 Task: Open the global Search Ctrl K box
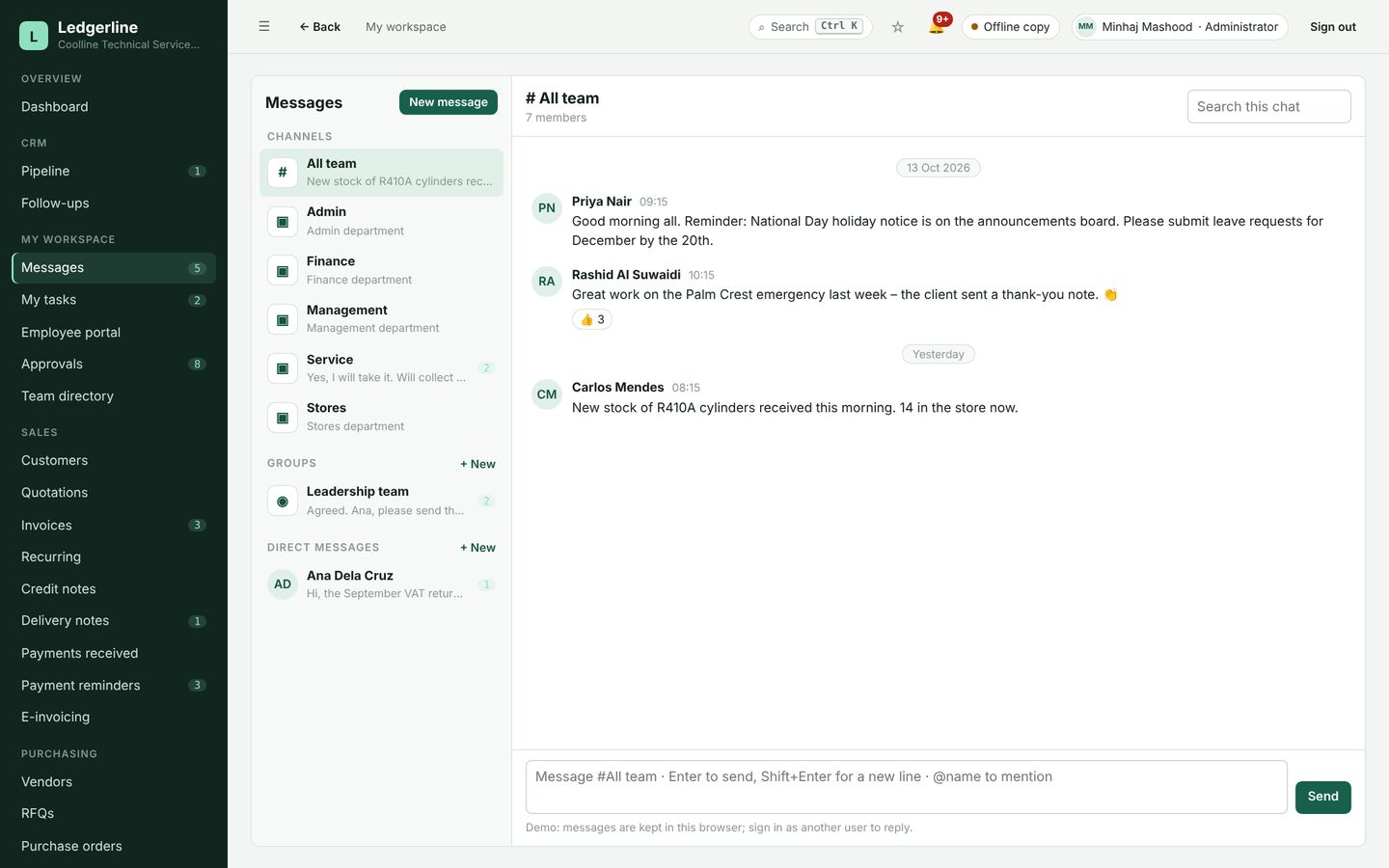tap(810, 27)
